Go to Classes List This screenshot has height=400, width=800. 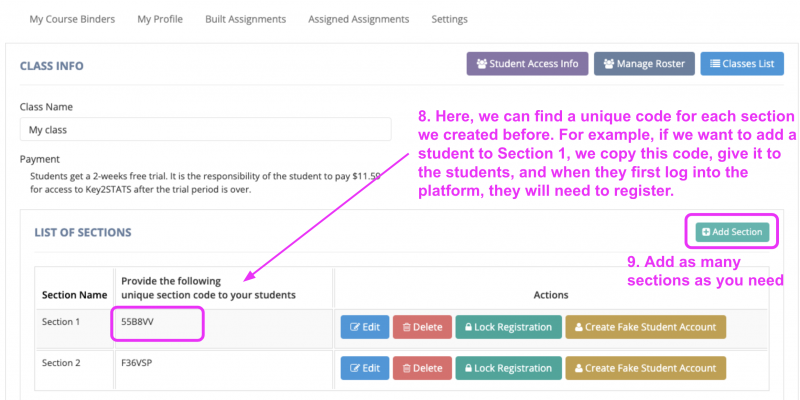coord(742,64)
